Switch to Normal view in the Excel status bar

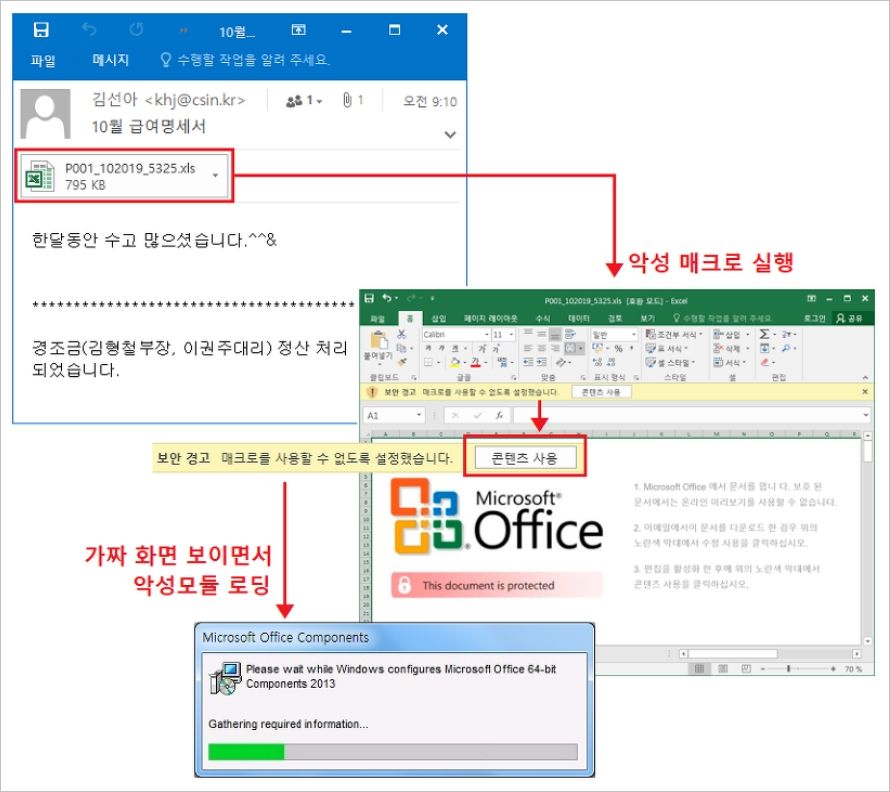pyautogui.click(x=699, y=668)
